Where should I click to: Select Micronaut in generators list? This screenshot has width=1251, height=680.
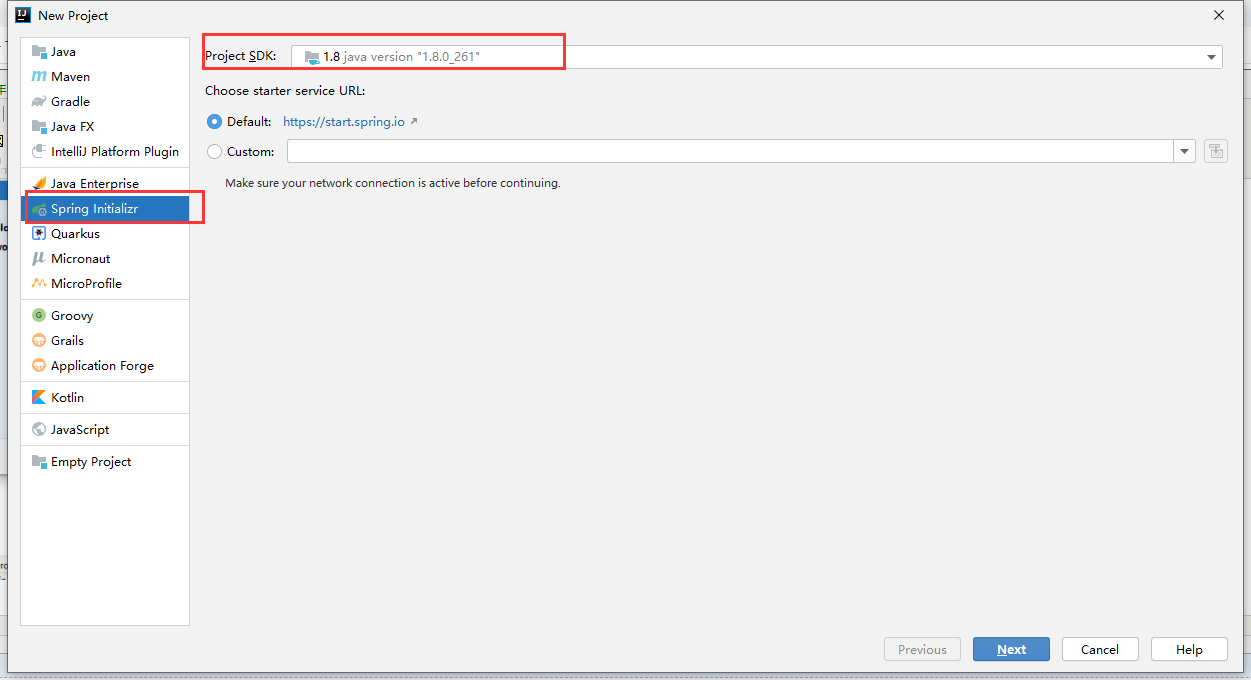pyautogui.click(x=105, y=259)
